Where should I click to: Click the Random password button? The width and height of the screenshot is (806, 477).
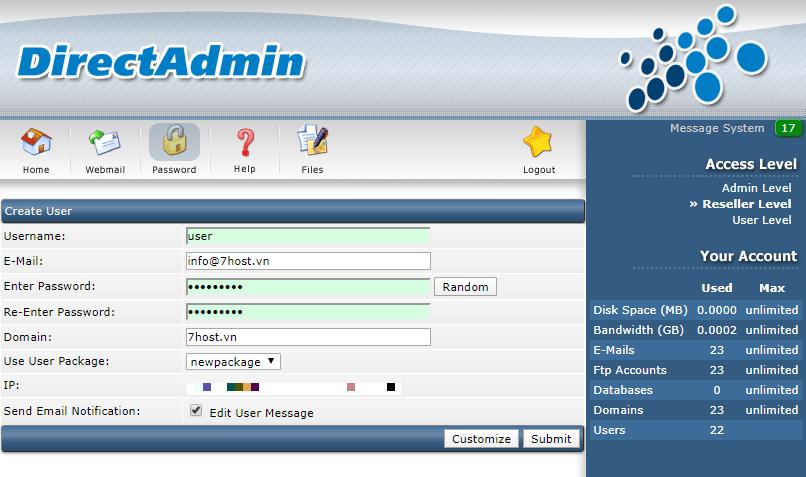pyautogui.click(x=465, y=287)
